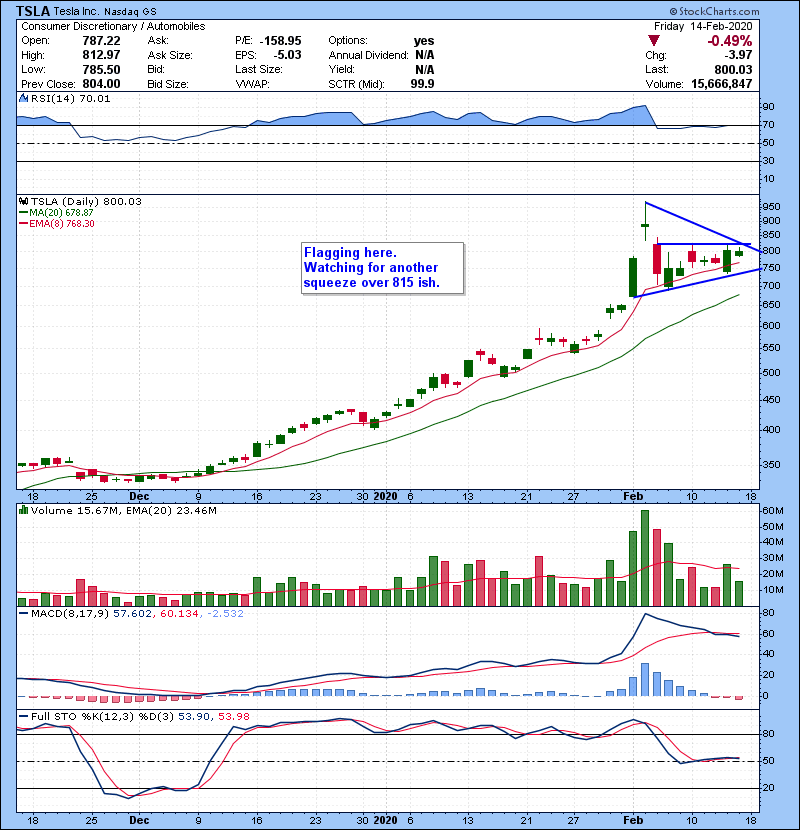Click the tallest volume bar in early February
The width and height of the screenshot is (800, 830).
click(644, 558)
